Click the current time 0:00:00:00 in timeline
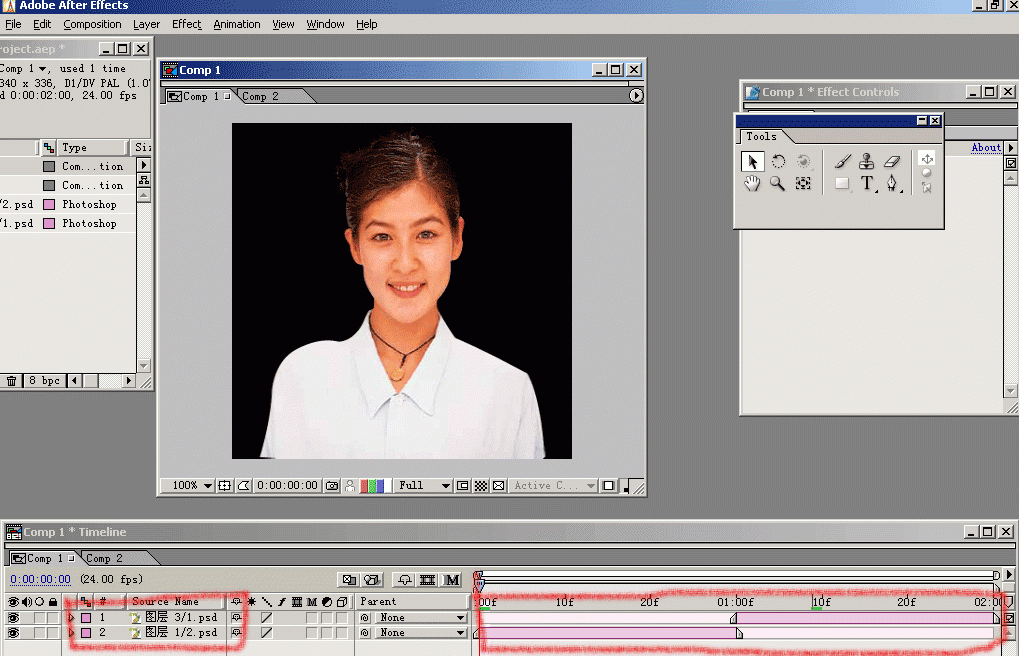This screenshot has width=1019, height=656. (x=40, y=579)
